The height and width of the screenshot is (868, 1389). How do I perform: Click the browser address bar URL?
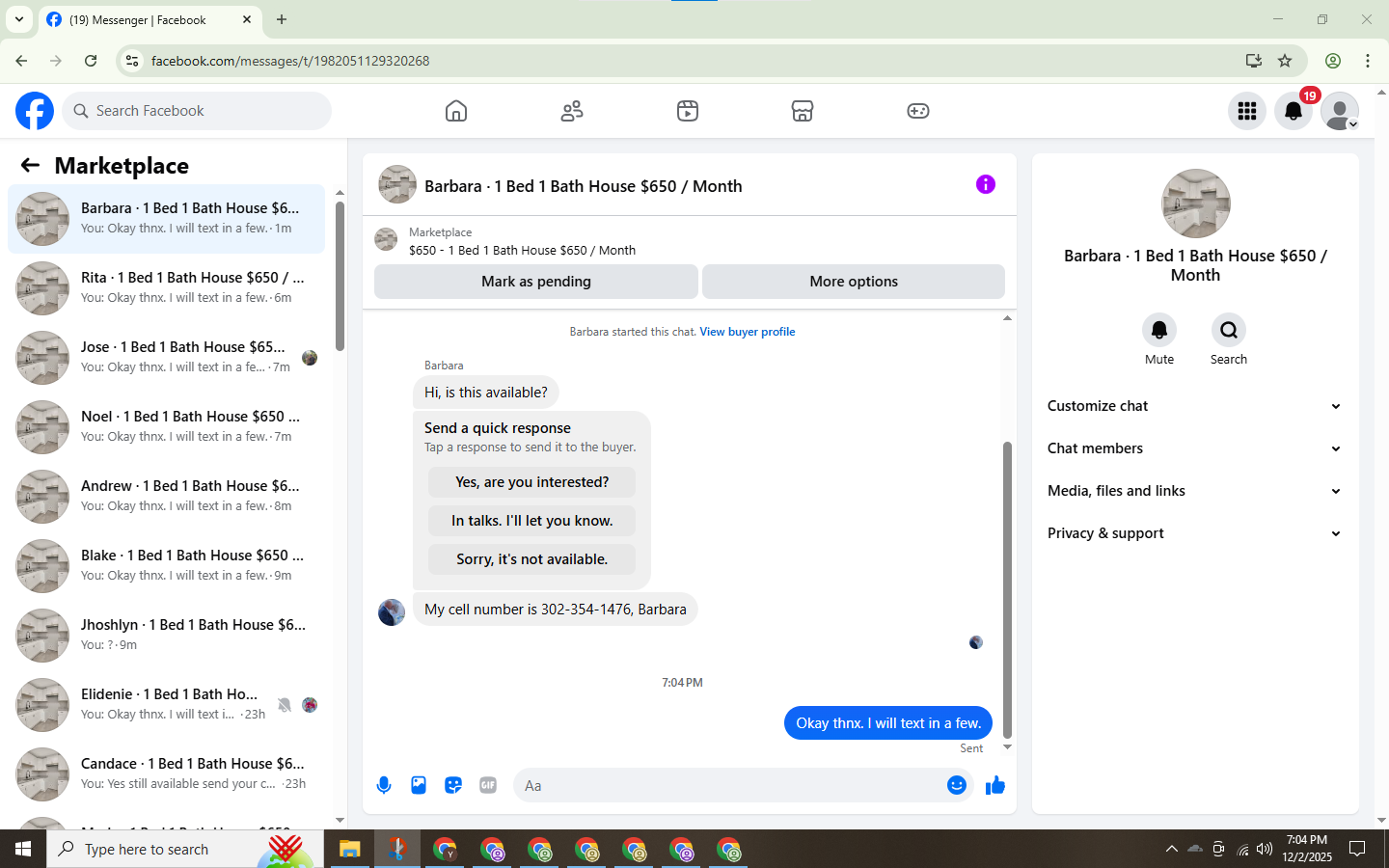[x=290, y=61]
